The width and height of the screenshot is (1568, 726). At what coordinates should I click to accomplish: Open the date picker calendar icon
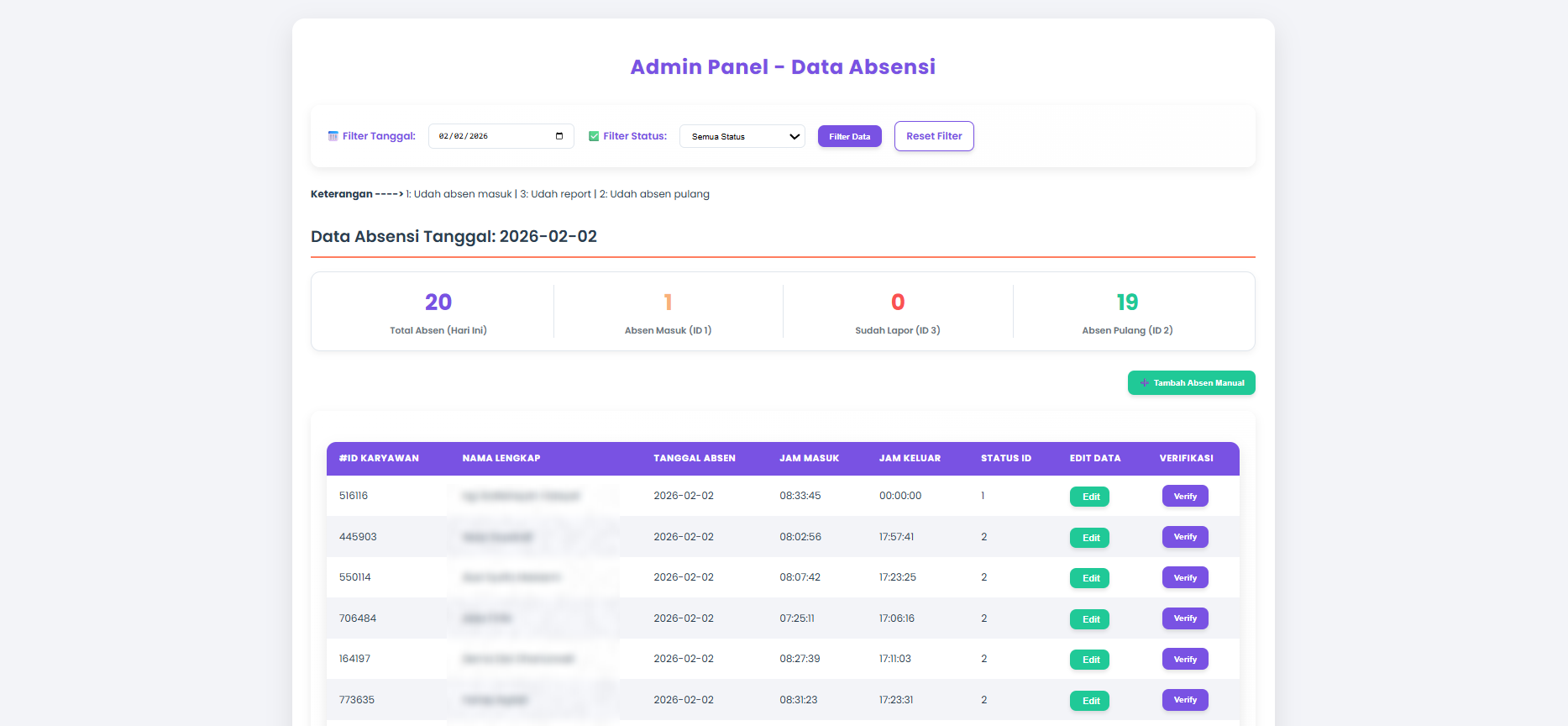559,136
